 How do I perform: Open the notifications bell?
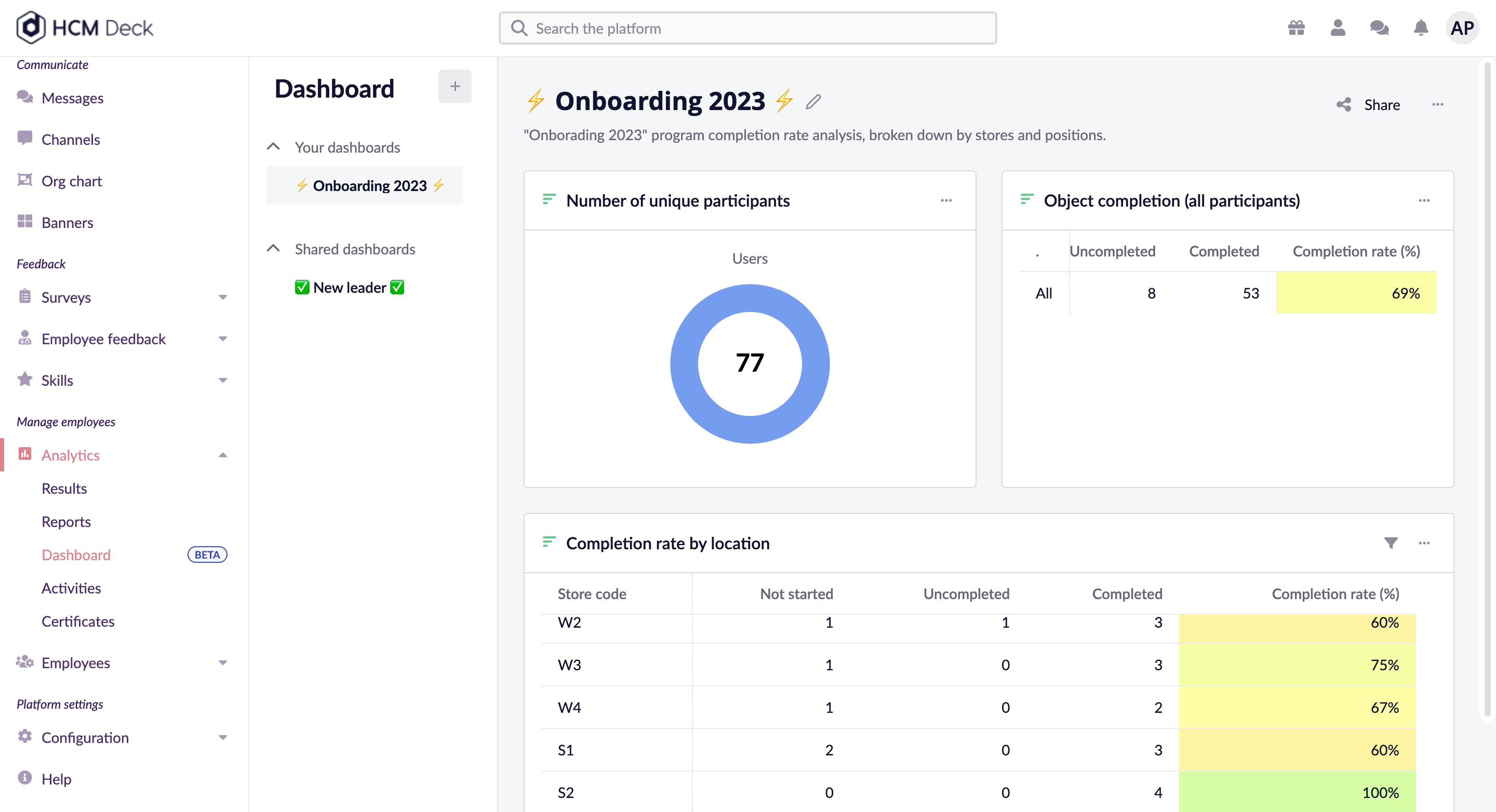[1421, 28]
